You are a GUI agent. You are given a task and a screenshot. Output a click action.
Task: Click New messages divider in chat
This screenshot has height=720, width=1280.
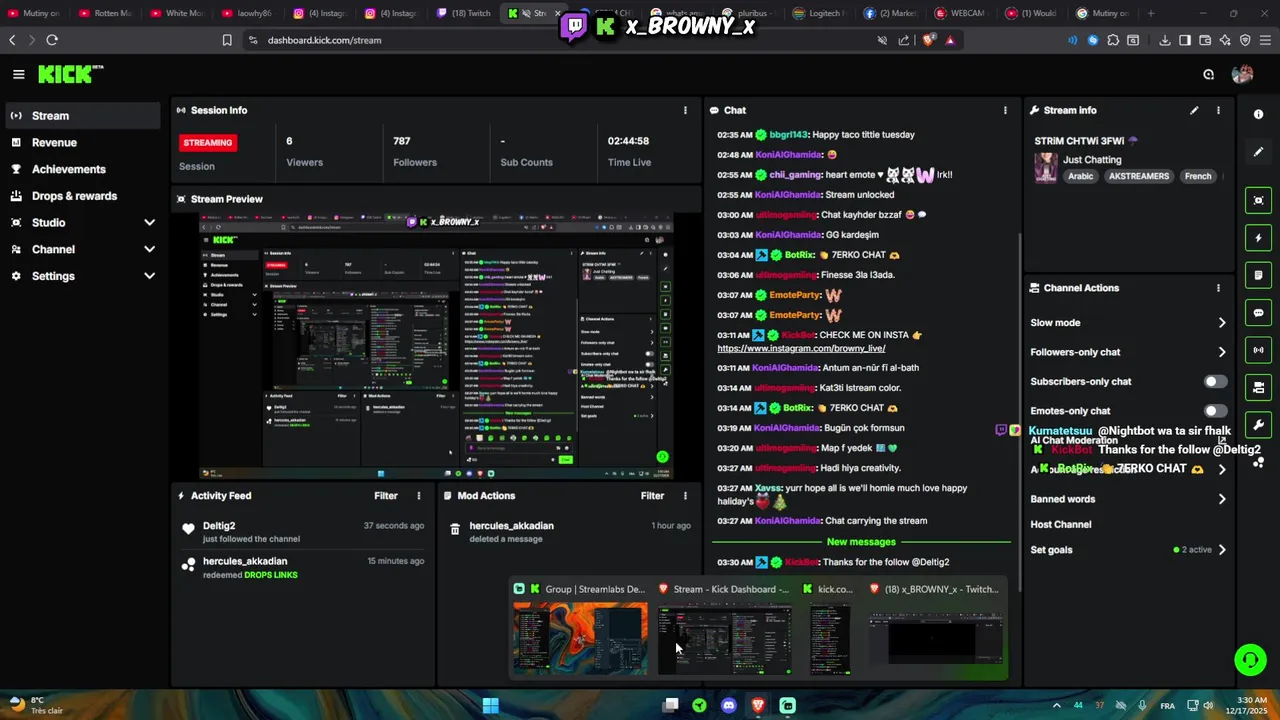click(x=861, y=541)
